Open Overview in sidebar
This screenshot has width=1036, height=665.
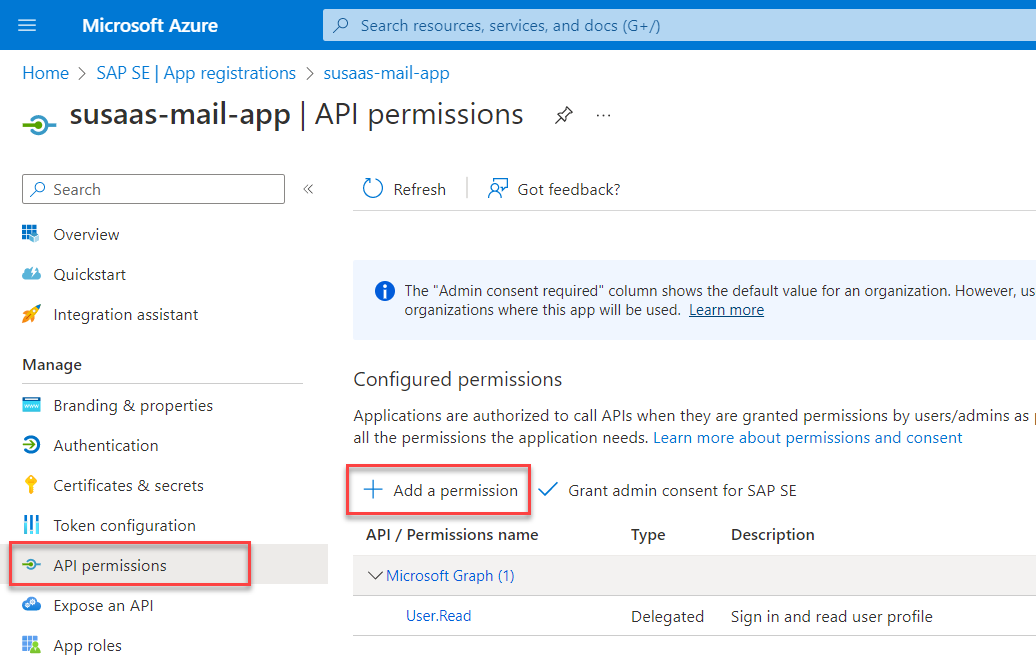pos(87,235)
